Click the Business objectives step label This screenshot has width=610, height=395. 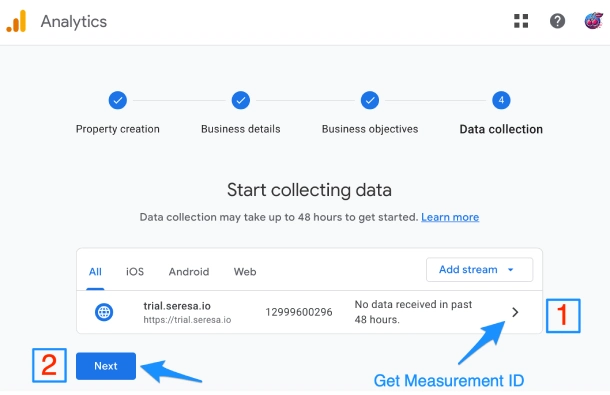pos(370,129)
